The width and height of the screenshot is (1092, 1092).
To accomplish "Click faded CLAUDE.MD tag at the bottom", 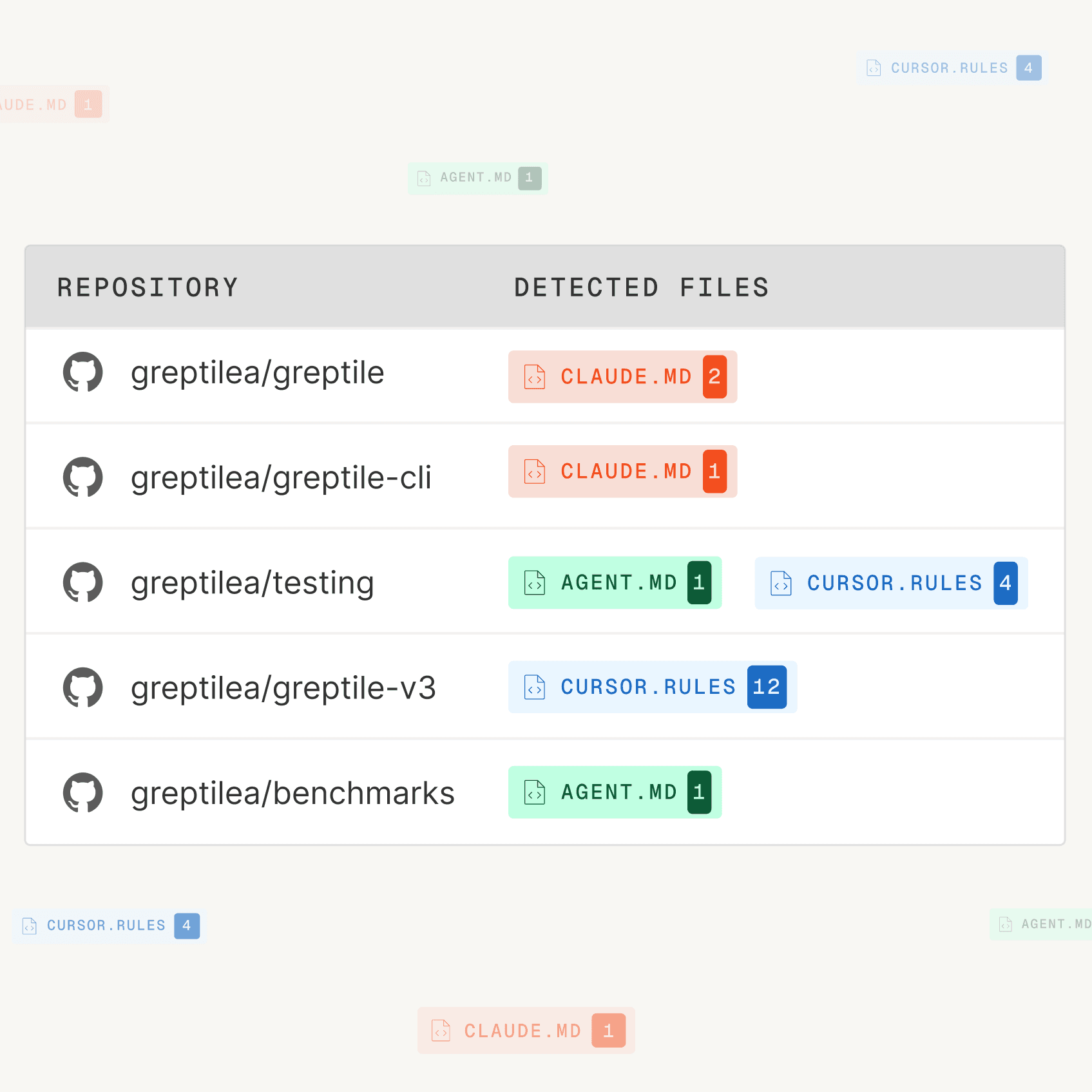I will click(526, 1031).
